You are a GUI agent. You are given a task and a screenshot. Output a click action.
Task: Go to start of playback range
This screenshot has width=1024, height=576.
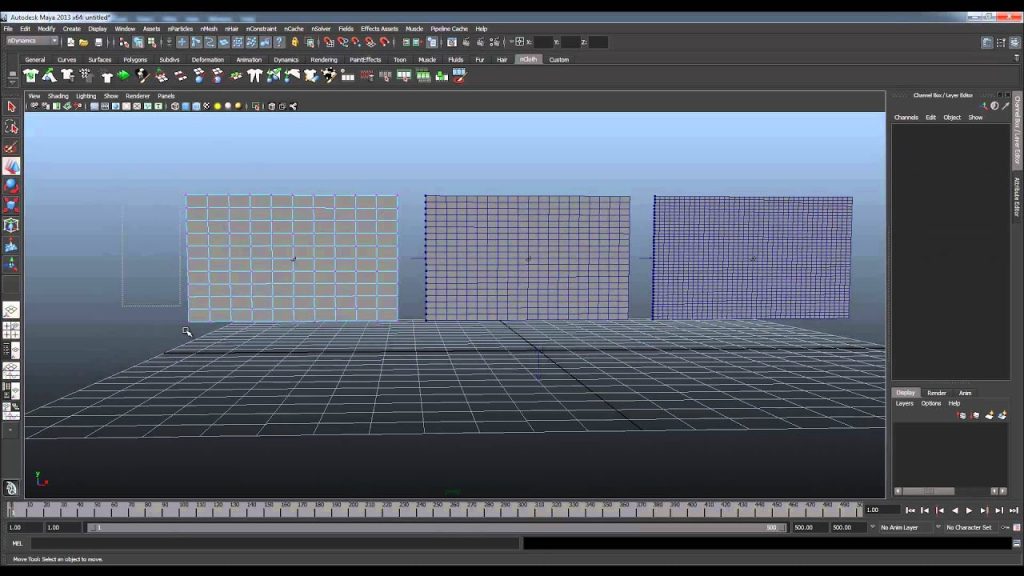tap(910, 510)
